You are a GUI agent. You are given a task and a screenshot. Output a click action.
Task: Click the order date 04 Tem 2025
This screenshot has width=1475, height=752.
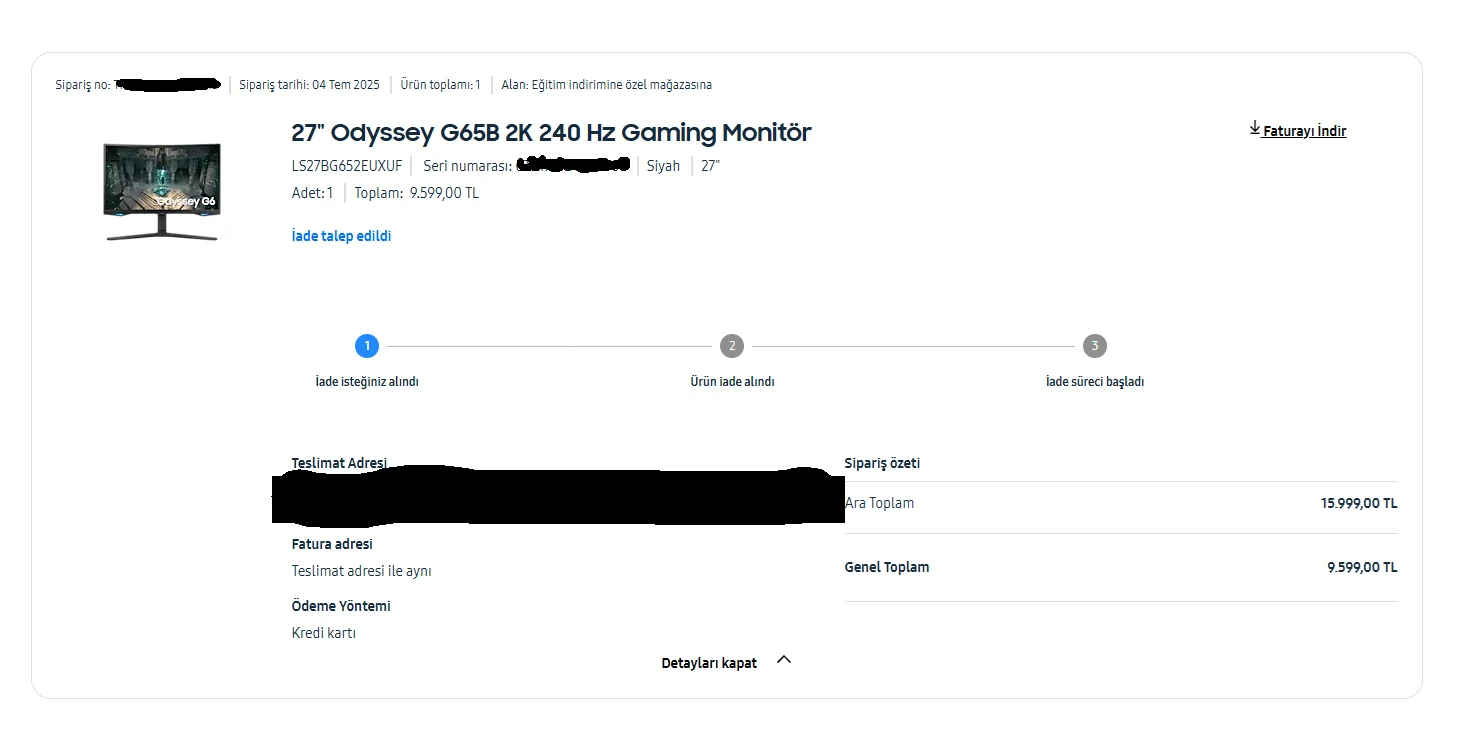click(346, 85)
